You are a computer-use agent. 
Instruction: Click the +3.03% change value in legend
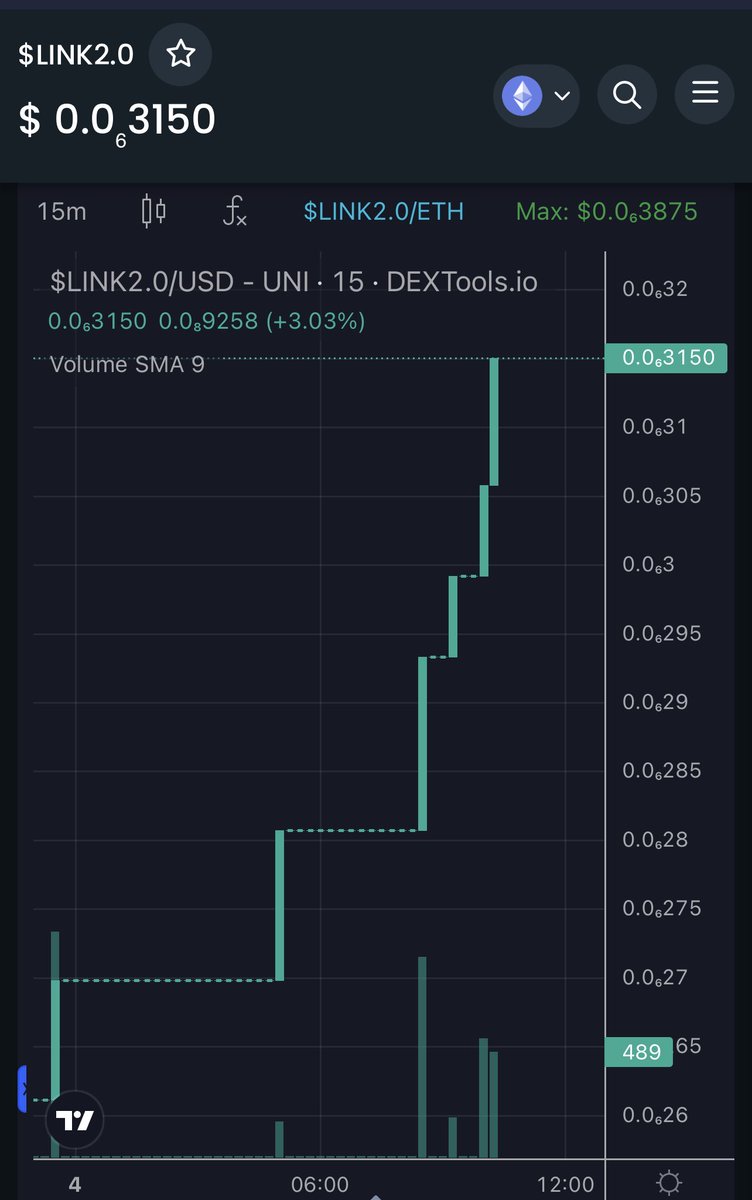coord(318,322)
